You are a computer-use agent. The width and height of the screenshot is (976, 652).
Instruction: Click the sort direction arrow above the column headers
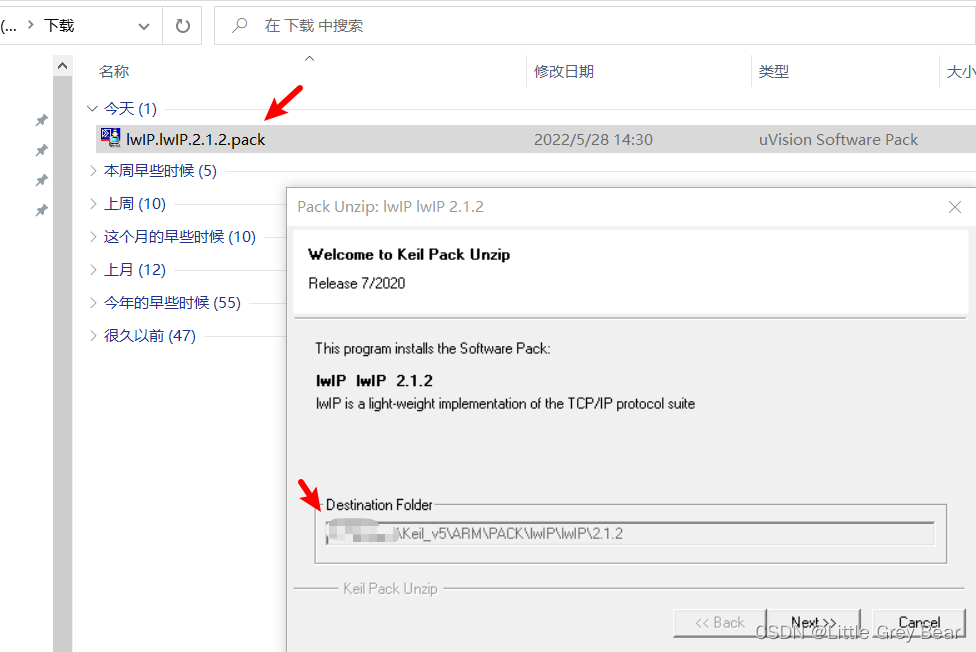point(309,59)
